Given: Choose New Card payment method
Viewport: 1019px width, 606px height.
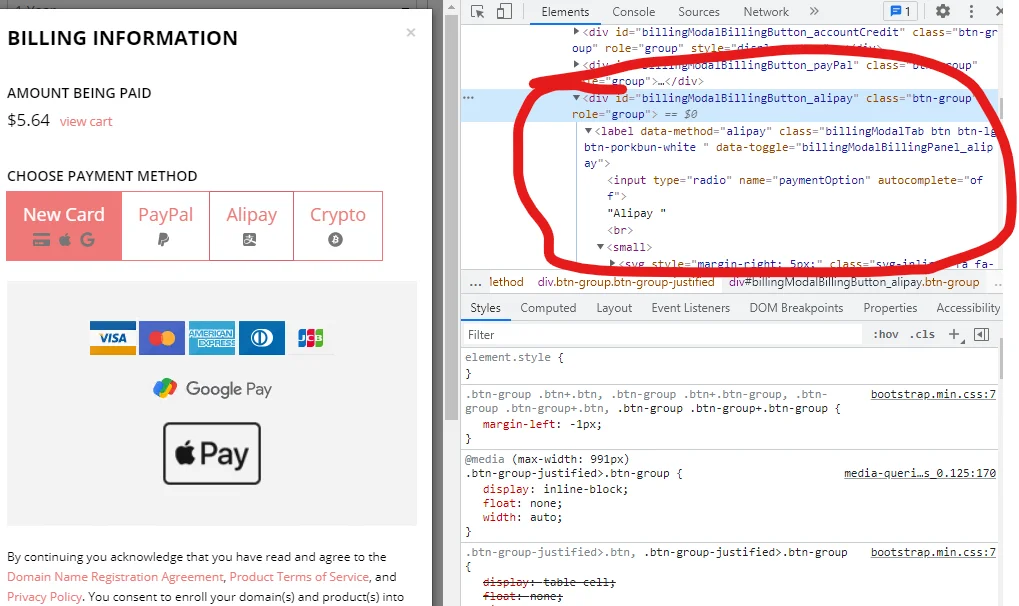Looking at the screenshot, I should coord(64,226).
